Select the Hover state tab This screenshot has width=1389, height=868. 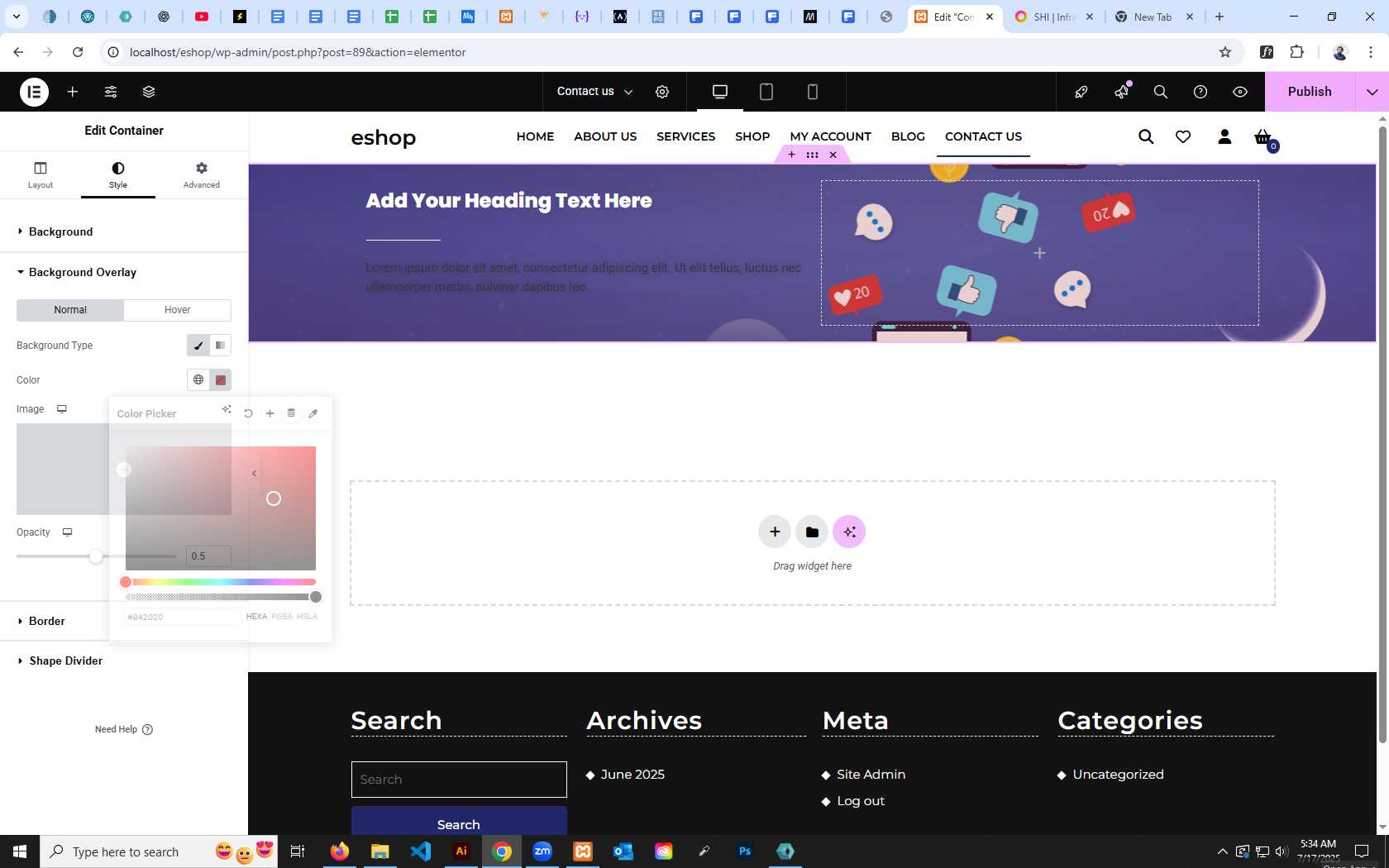(x=177, y=310)
